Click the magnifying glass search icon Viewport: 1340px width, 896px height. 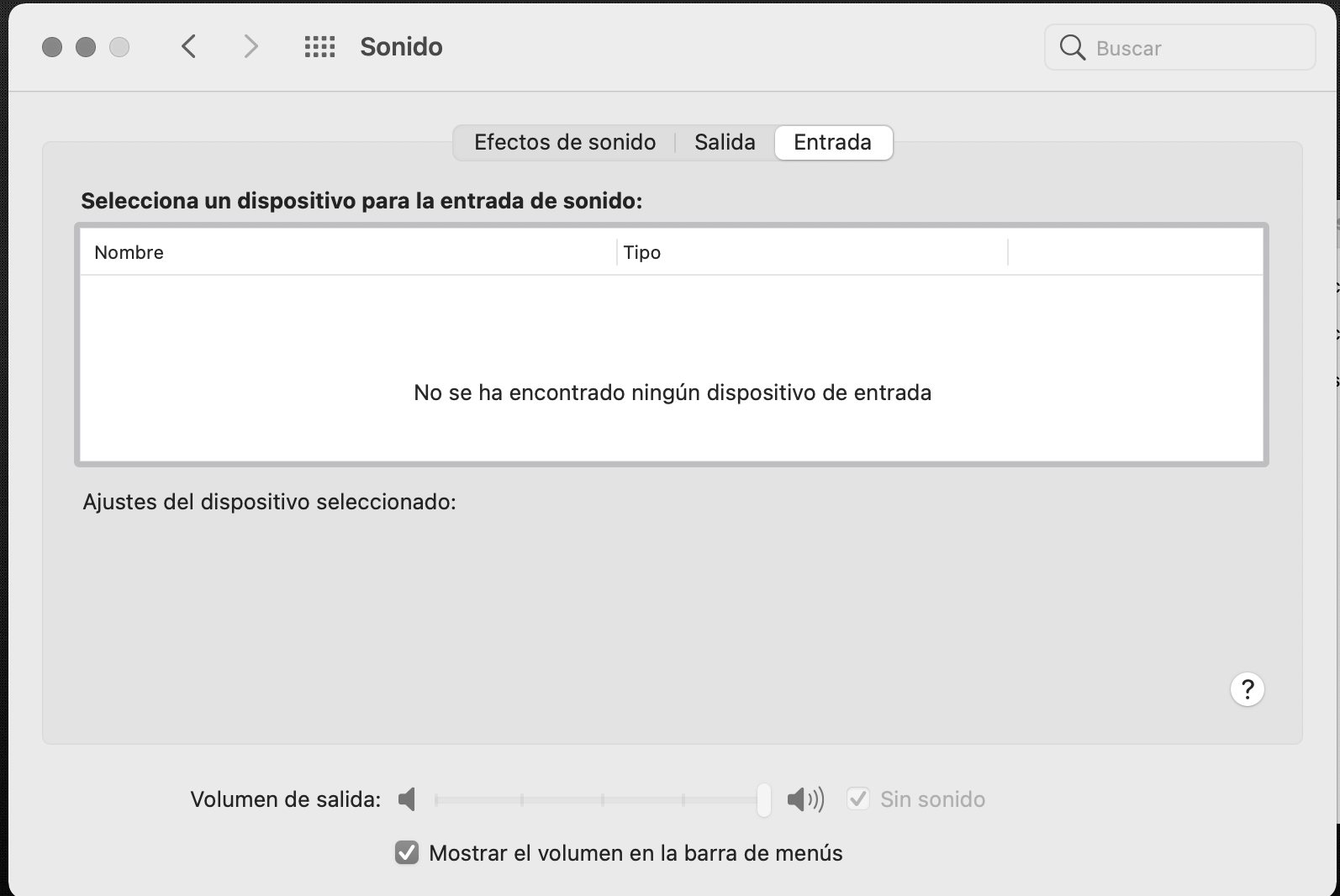point(1072,48)
